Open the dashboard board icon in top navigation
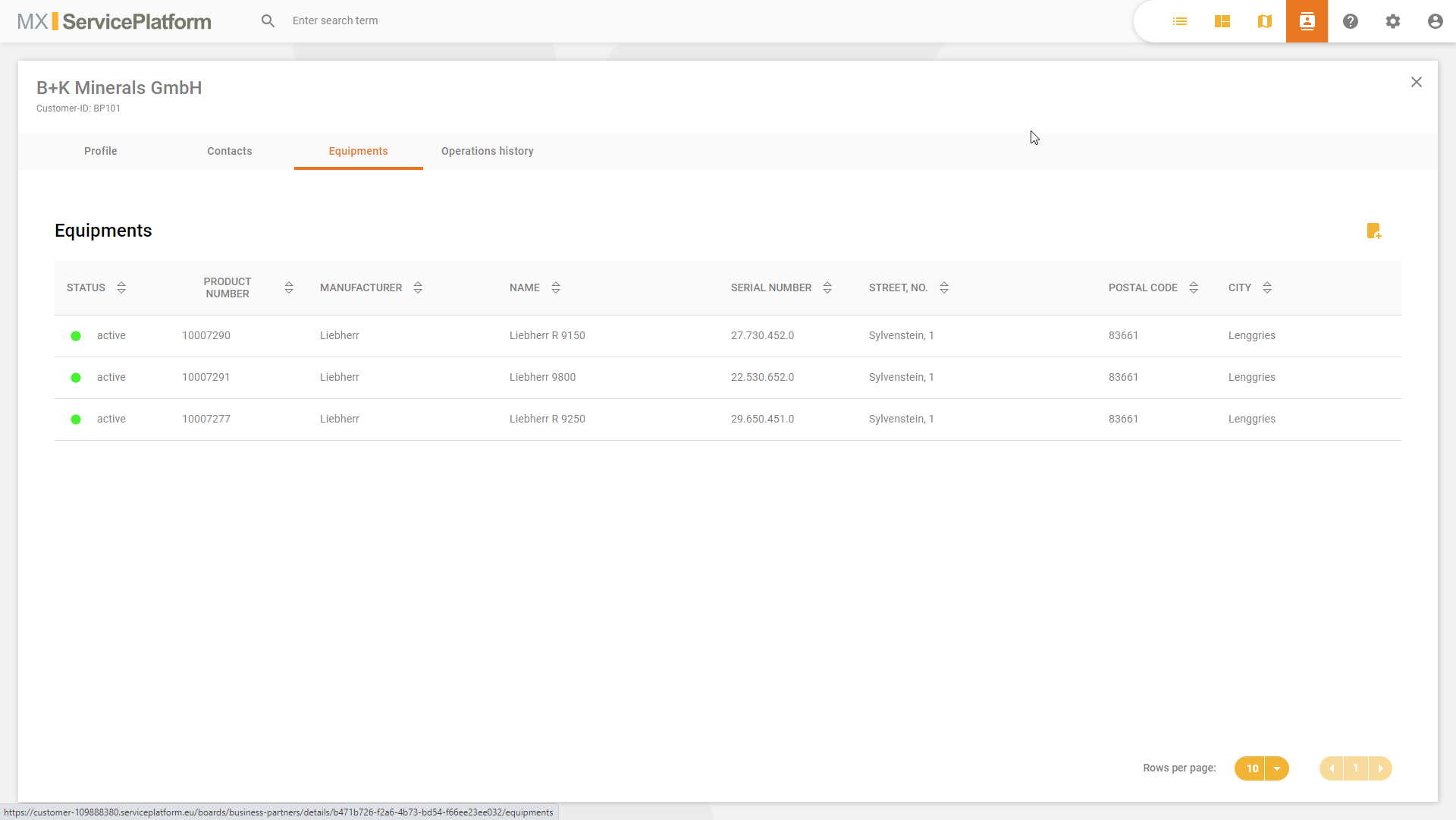 pyautogui.click(x=1222, y=21)
